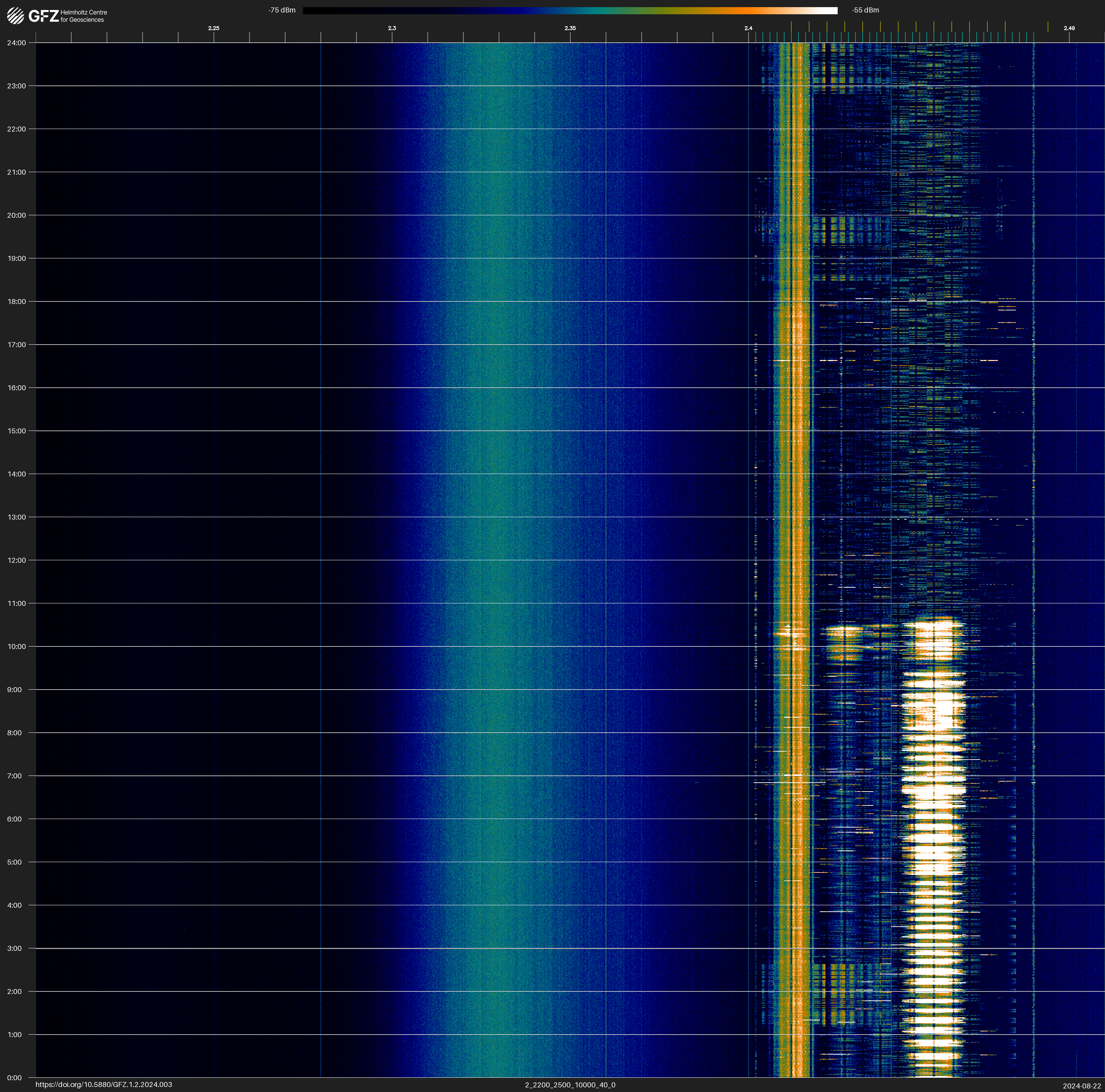Screen dimensions: 1105x1092
Task: Select the 2.3 frequency axis label
Action: click(392, 28)
